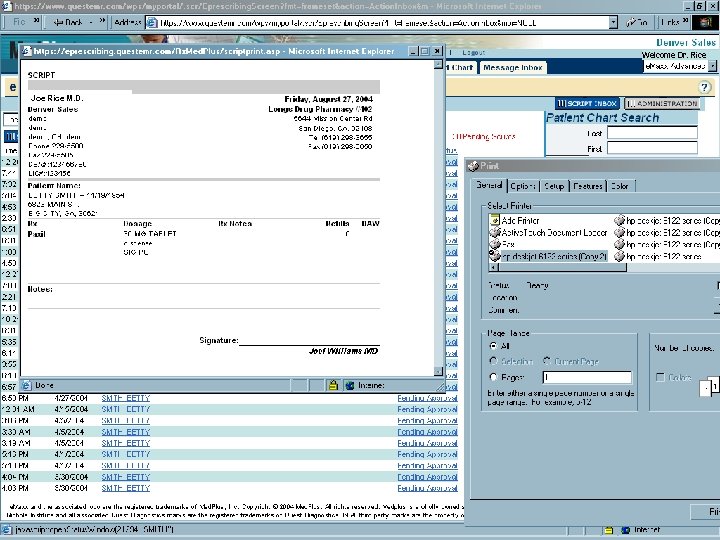Click the Pages range input field
The height and width of the screenshot is (540, 720).
click(587, 377)
